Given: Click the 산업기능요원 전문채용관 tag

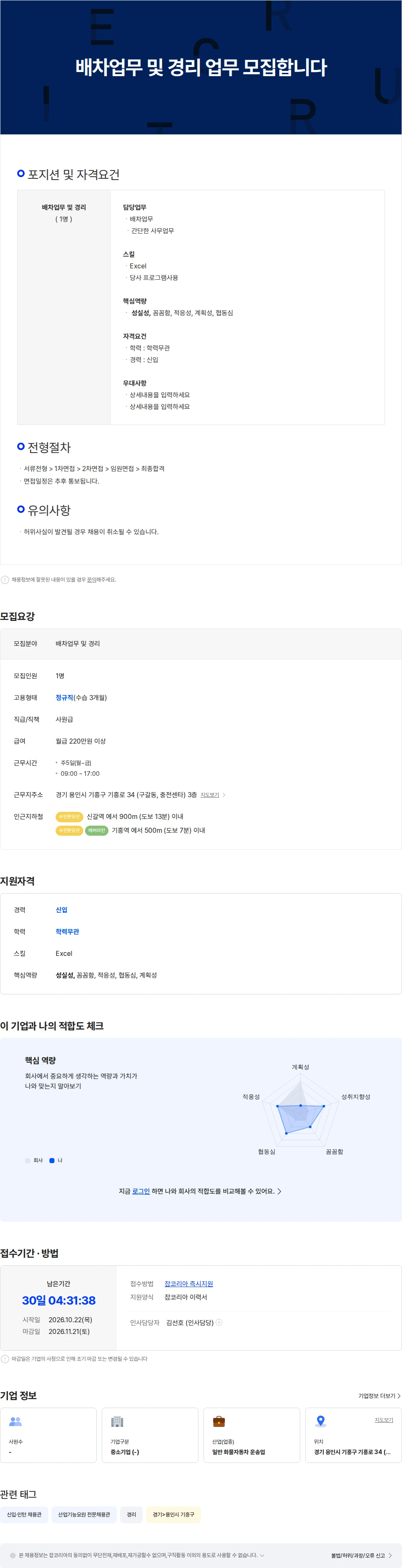Looking at the screenshot, I should point(84,1514).
